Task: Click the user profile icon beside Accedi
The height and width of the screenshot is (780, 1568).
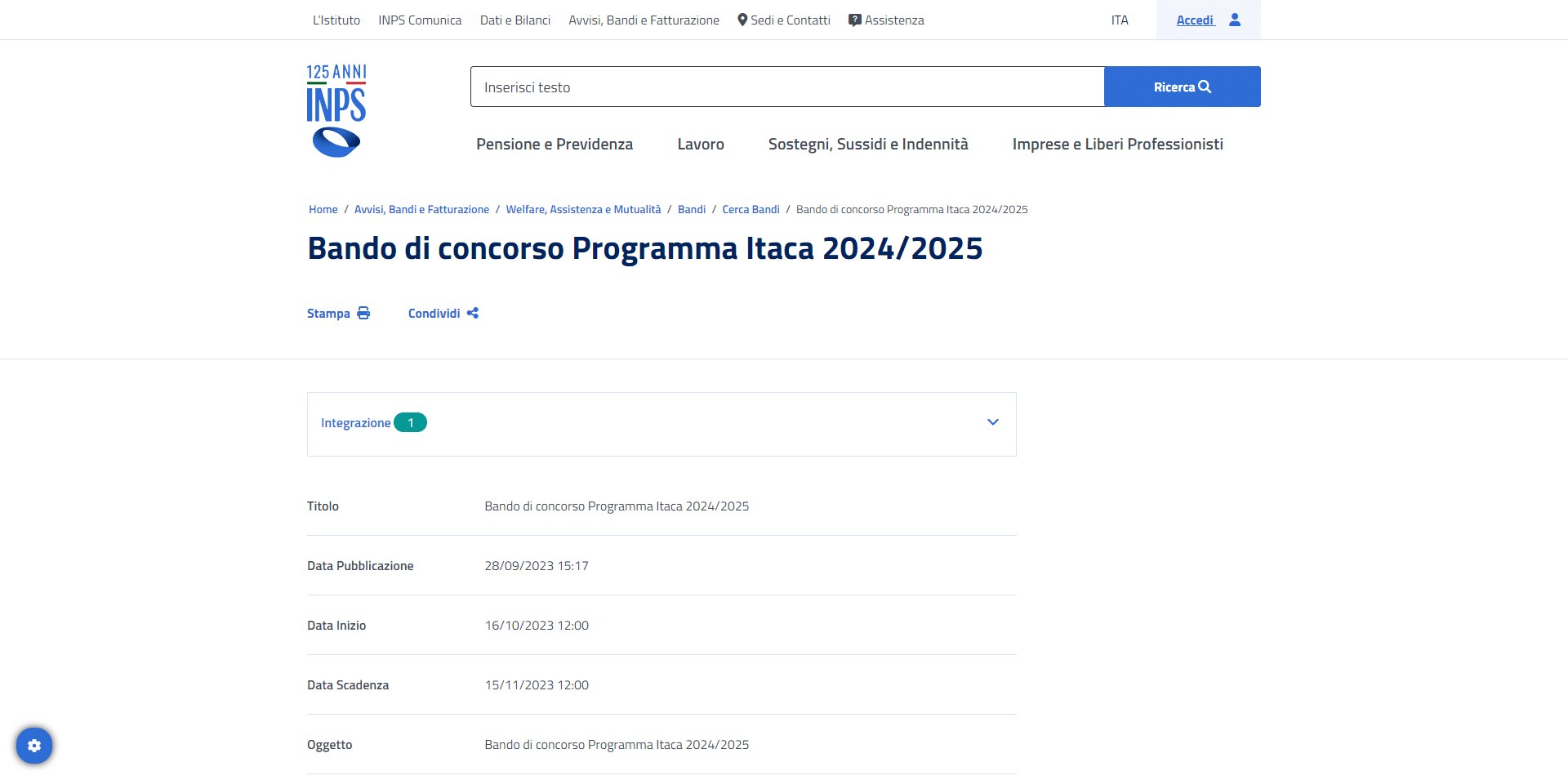Action: click(1235, 20)
